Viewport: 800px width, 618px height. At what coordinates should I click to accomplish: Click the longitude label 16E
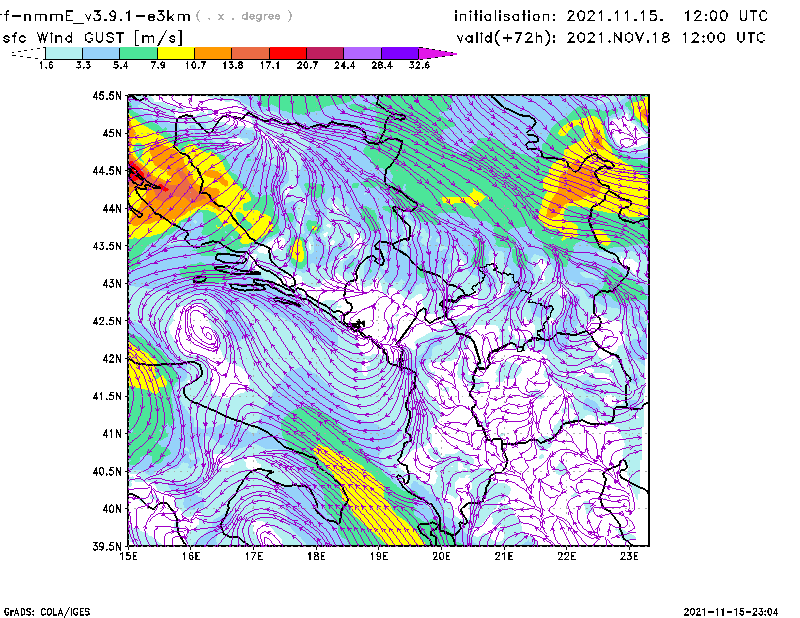tap(191, 556)
